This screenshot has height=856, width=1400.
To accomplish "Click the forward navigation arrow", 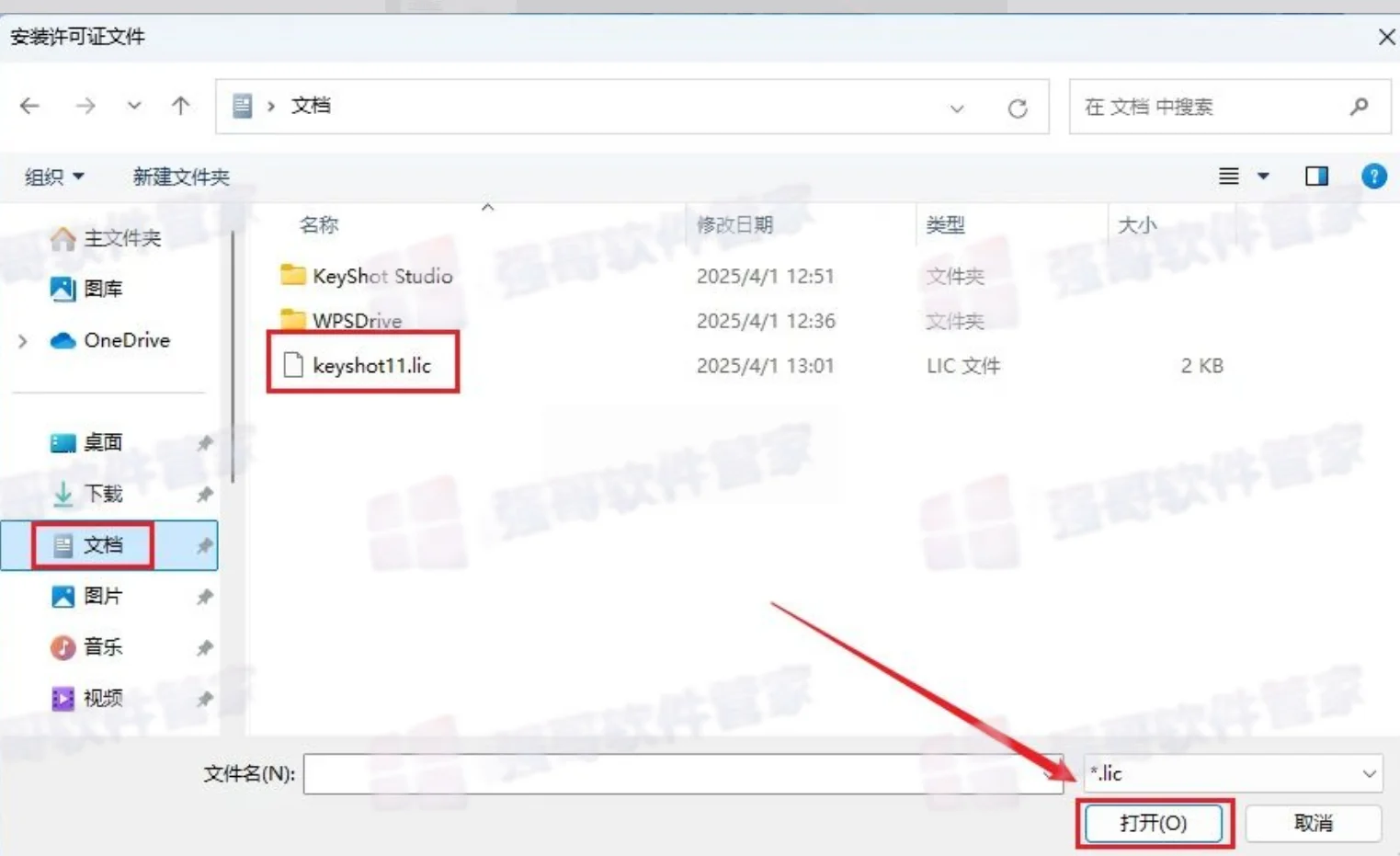I will click(85, 107).
